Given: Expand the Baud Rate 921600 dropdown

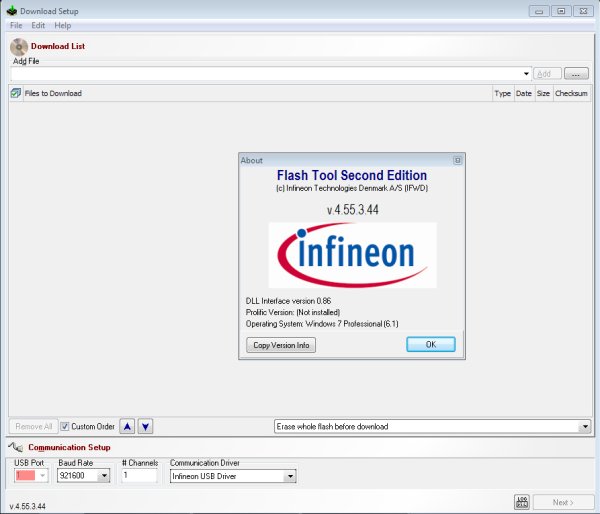Looking at the screenshot, I should point(104,476).
